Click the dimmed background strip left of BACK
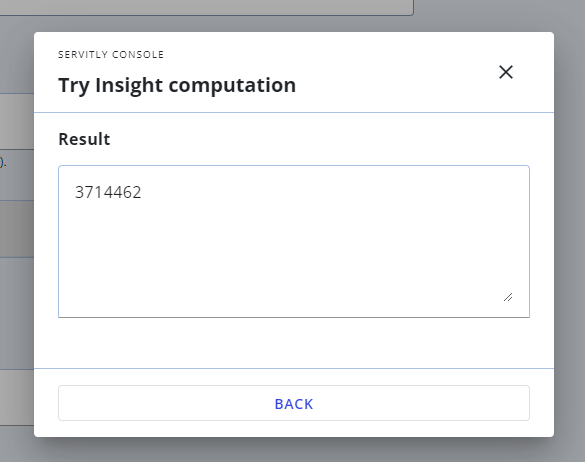585x462 pixels. (17, 397)
